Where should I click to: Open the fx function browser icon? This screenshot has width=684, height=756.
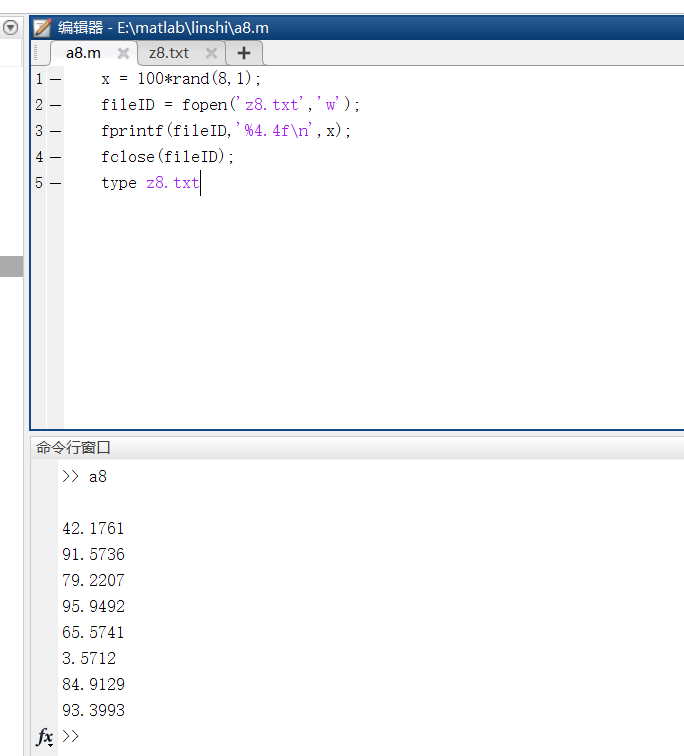click(44, 737)
